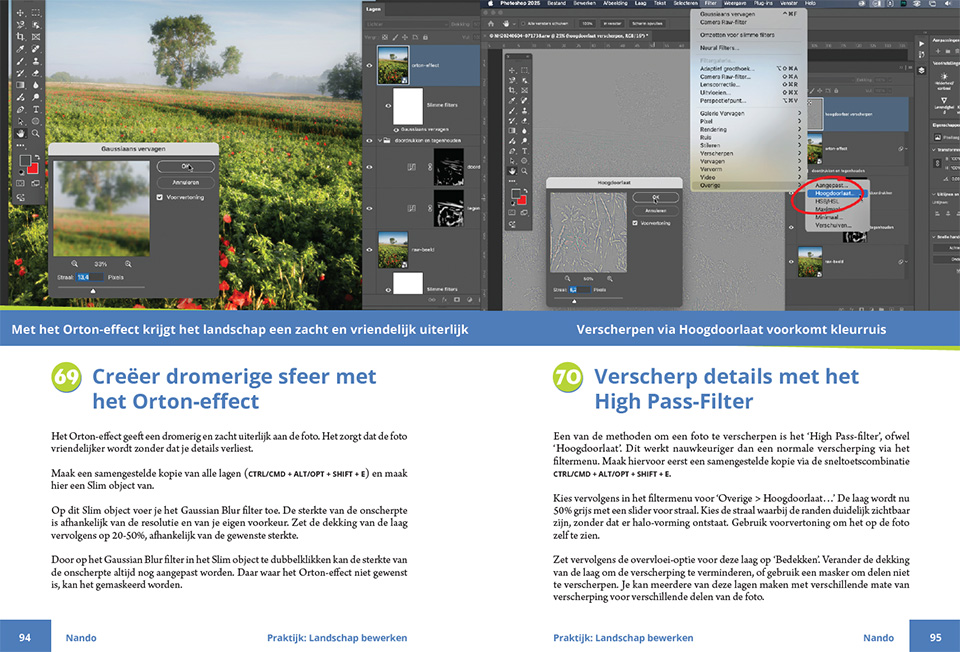The image size is (960, 652).
Task: Open the Filter menu in menu bar
Action: click(710, 4)
